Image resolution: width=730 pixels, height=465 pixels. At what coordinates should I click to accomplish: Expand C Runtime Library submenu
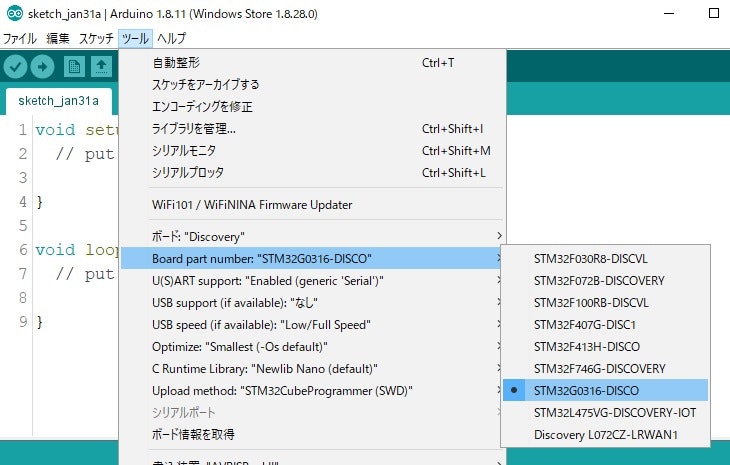pyautogui.click(x=313, y=369)
